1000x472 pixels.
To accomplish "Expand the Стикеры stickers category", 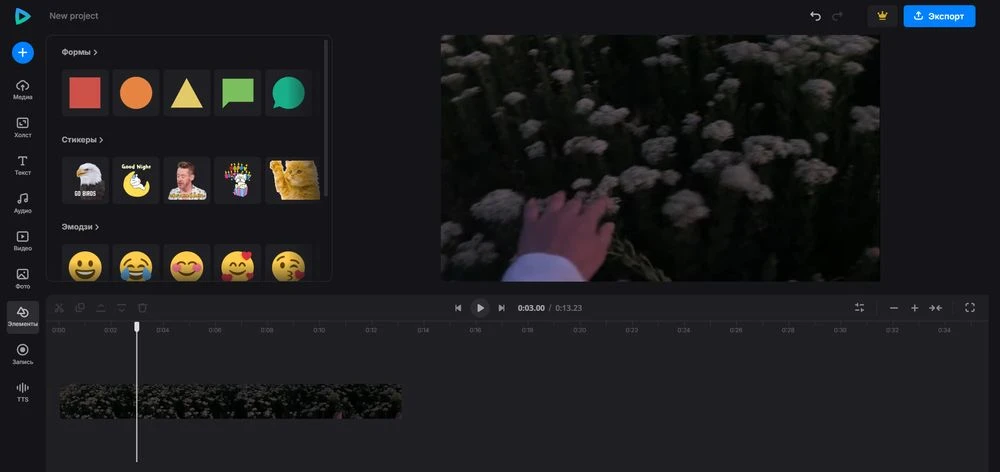I will 82,140.
